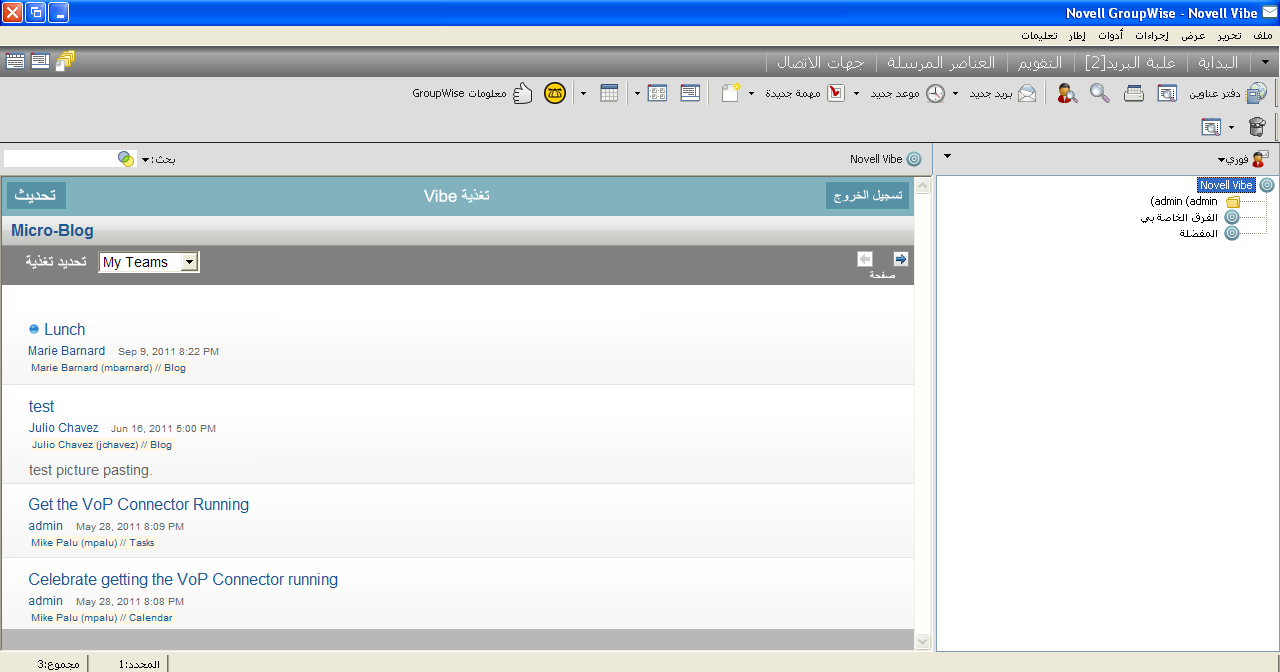Open Julio Chavez author link
Screen dimensions: 1280x672
63,428
